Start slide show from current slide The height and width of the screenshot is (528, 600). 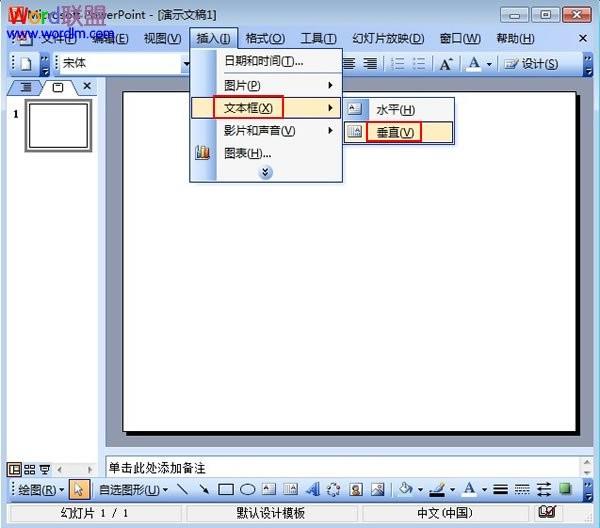[45, 469]
